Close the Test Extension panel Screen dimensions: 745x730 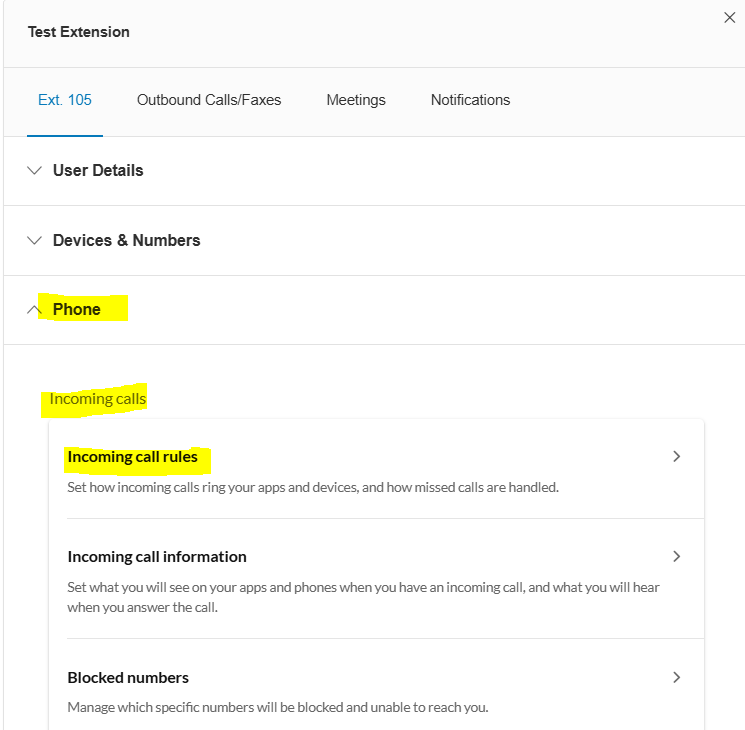pyautogui.click(x=729, y=18)
